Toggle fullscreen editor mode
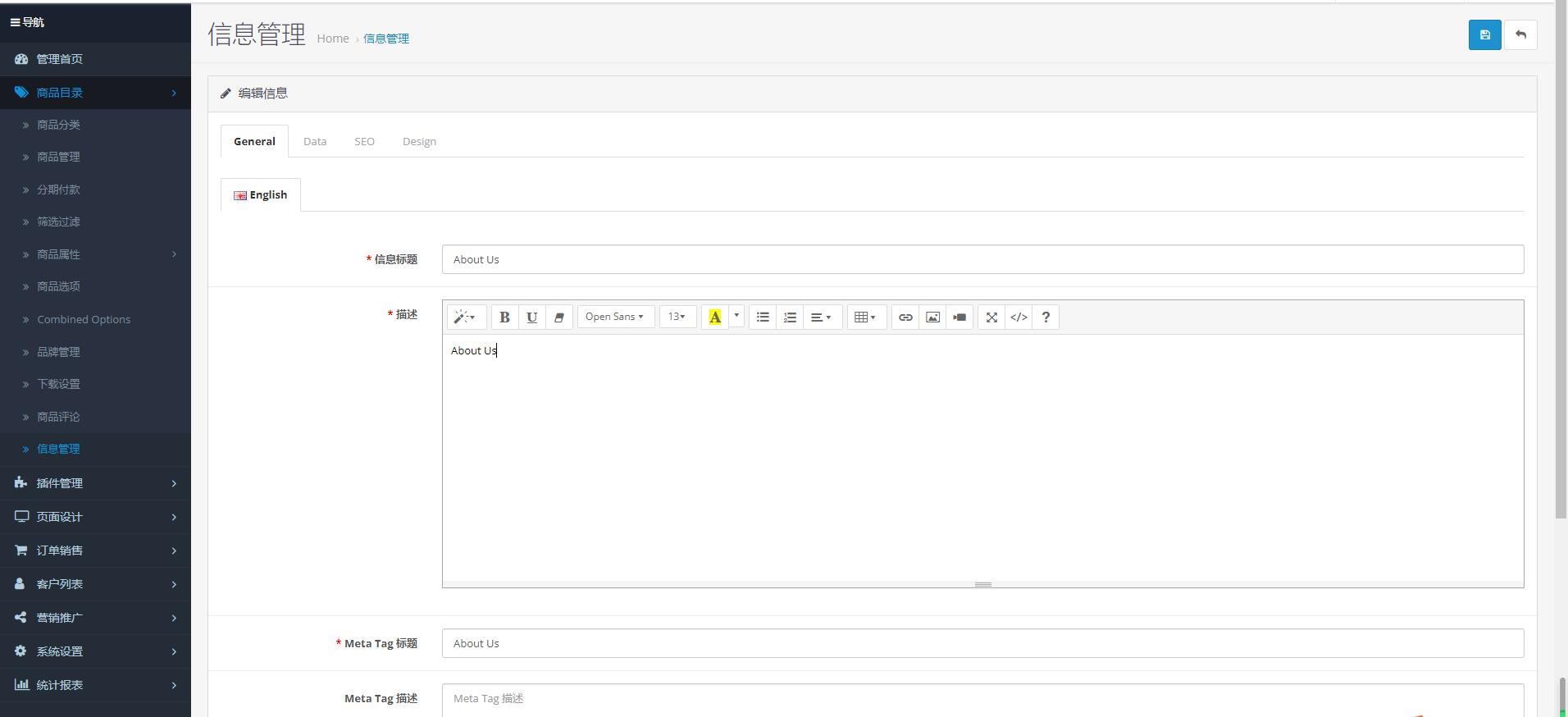1568x717 pixels. point(991,317)
